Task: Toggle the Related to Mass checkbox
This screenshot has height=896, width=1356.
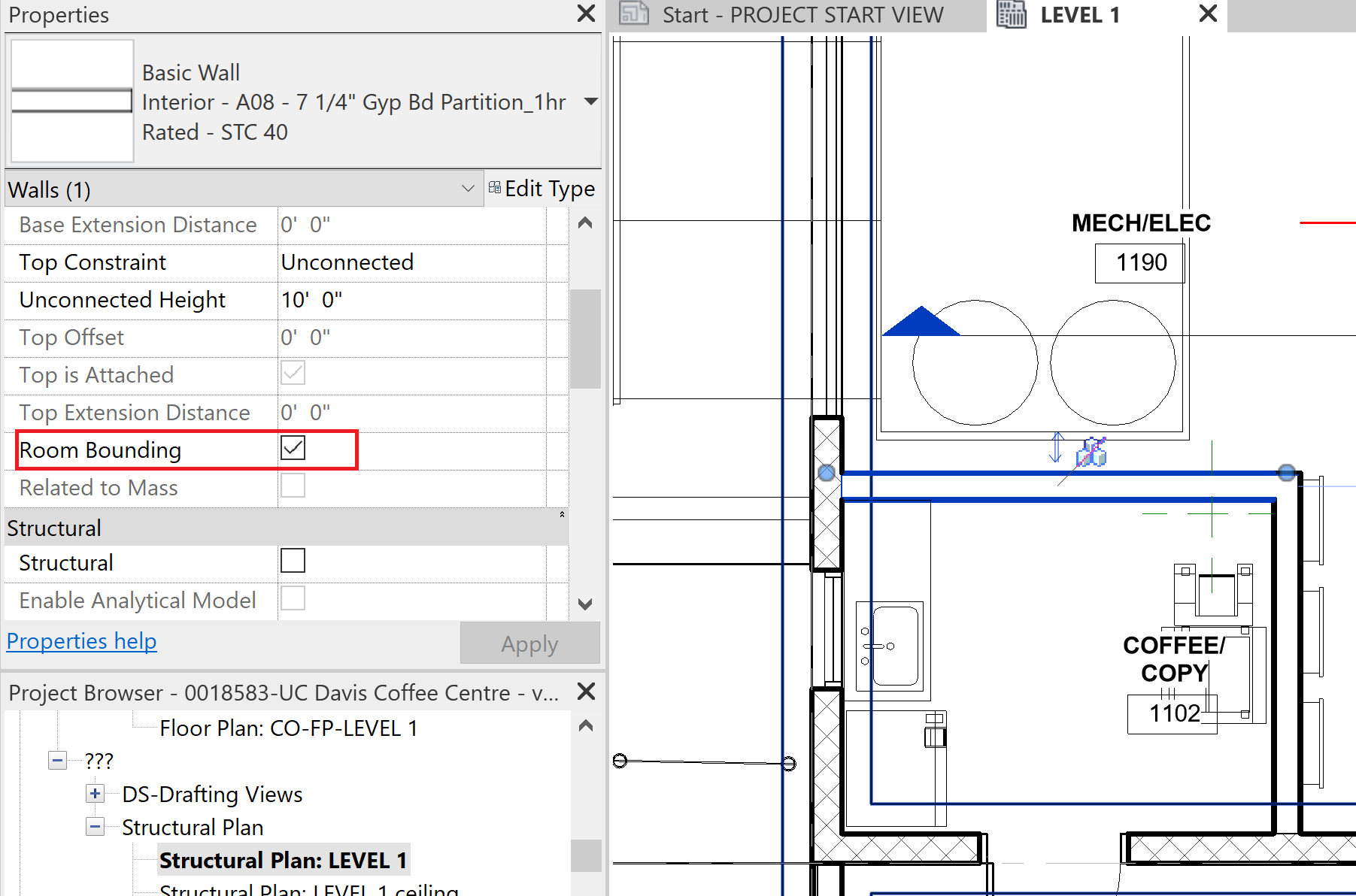Action: [293, 486]
